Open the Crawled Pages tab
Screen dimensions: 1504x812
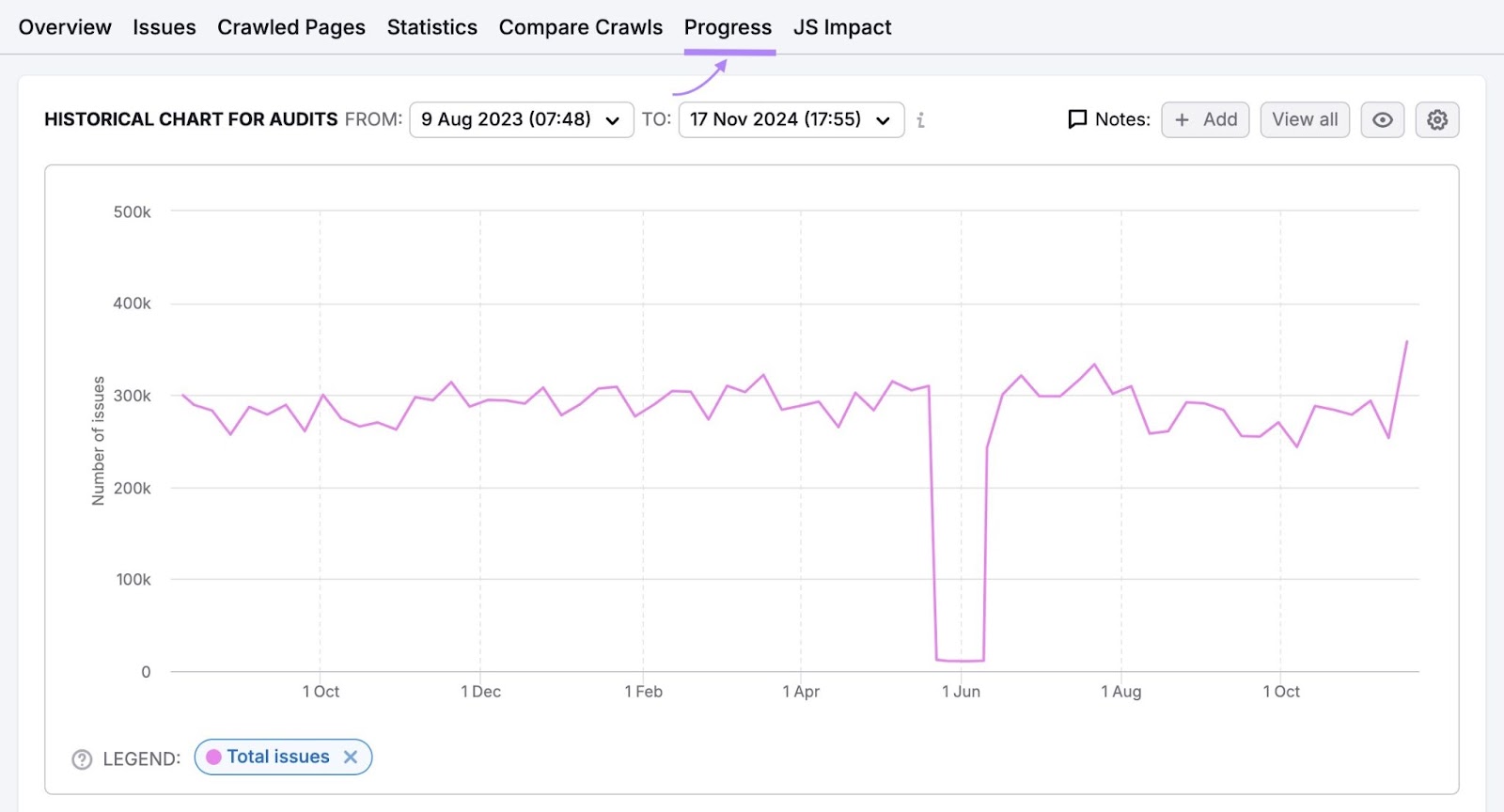click(291, 27)
